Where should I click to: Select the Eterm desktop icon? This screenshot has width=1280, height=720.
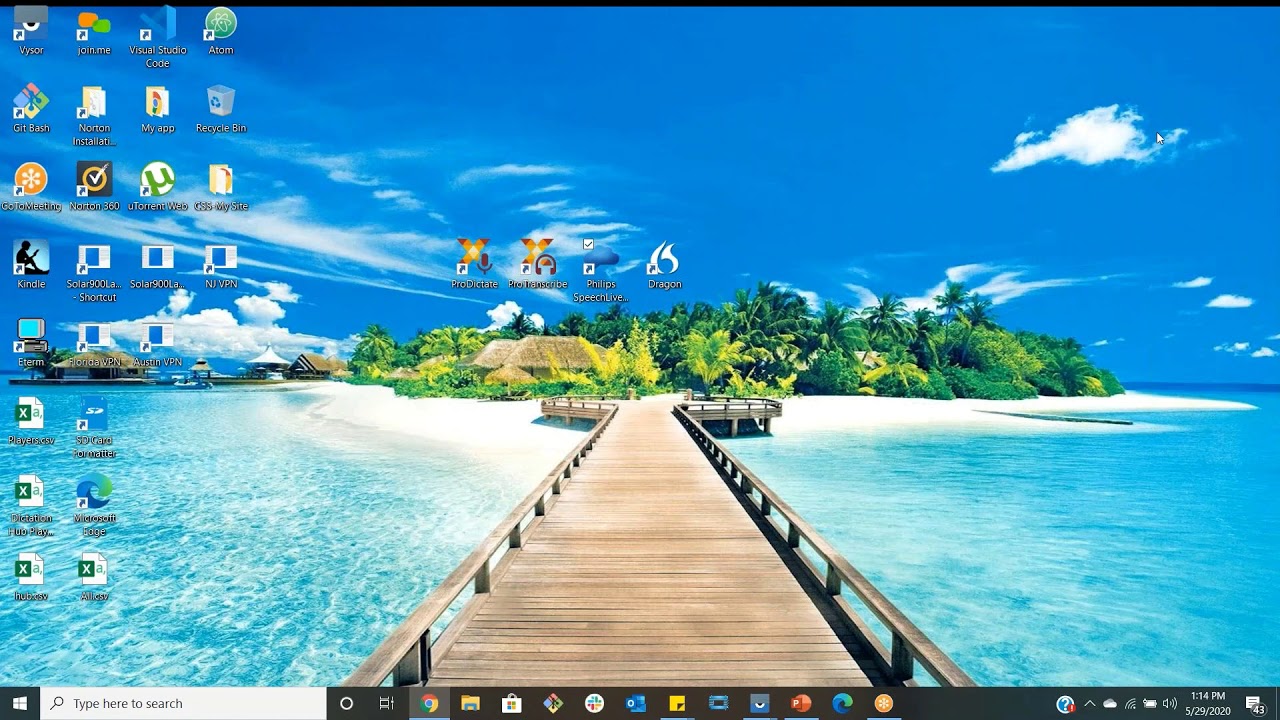pyautogui.click(x=31, y=344)
